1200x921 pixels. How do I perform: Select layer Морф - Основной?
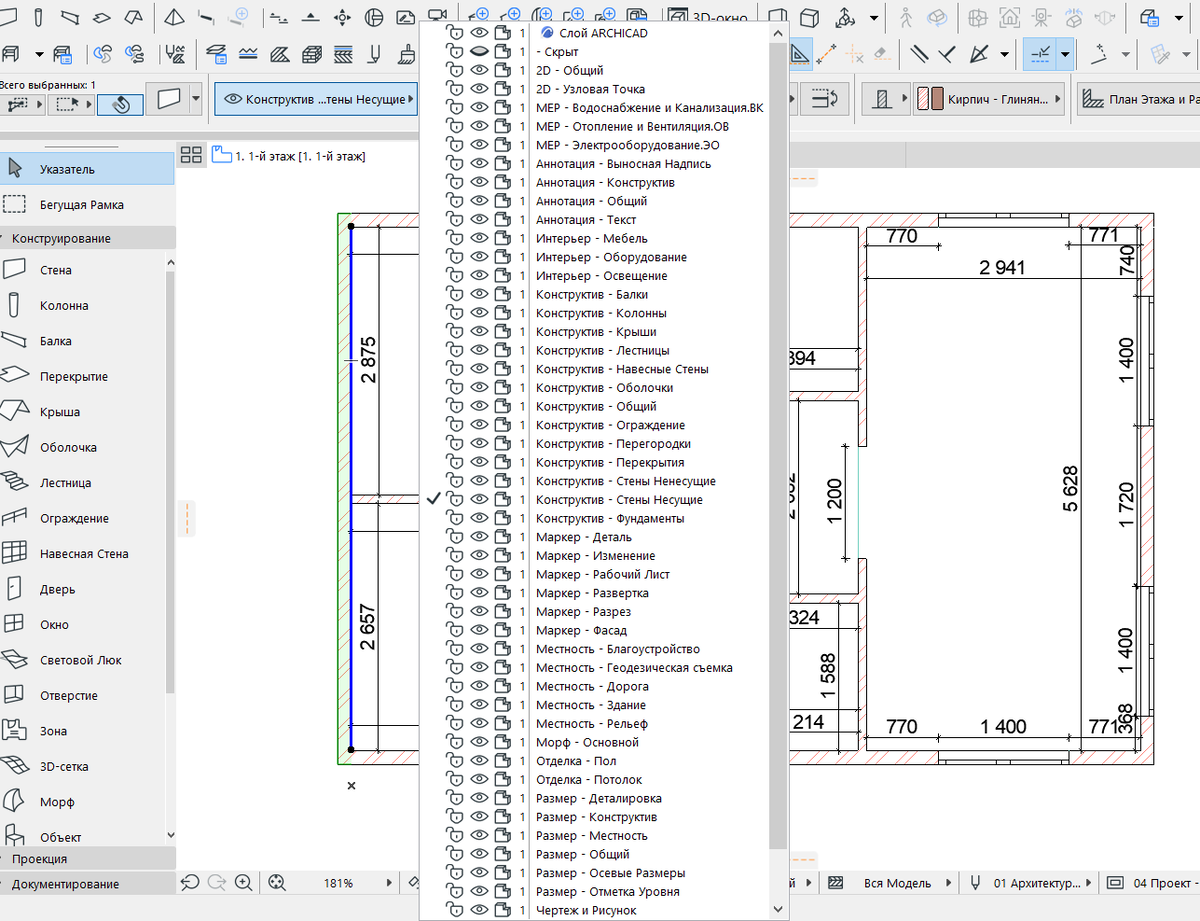pos(587,743)
